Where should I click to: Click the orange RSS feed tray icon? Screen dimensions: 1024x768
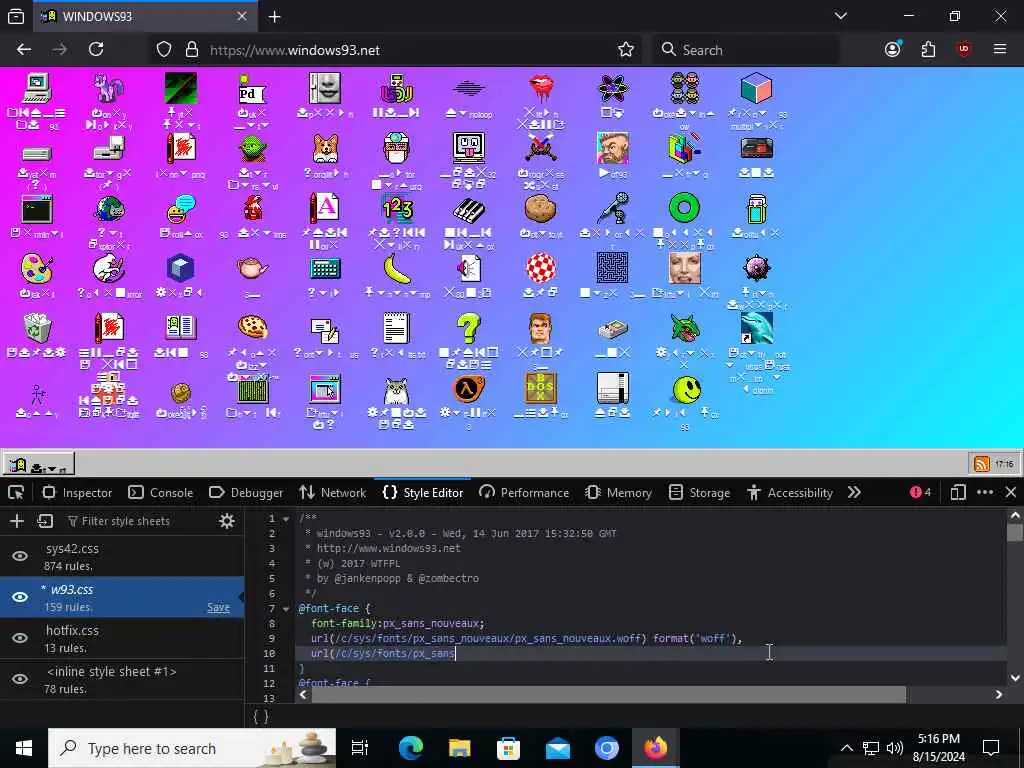981,464
